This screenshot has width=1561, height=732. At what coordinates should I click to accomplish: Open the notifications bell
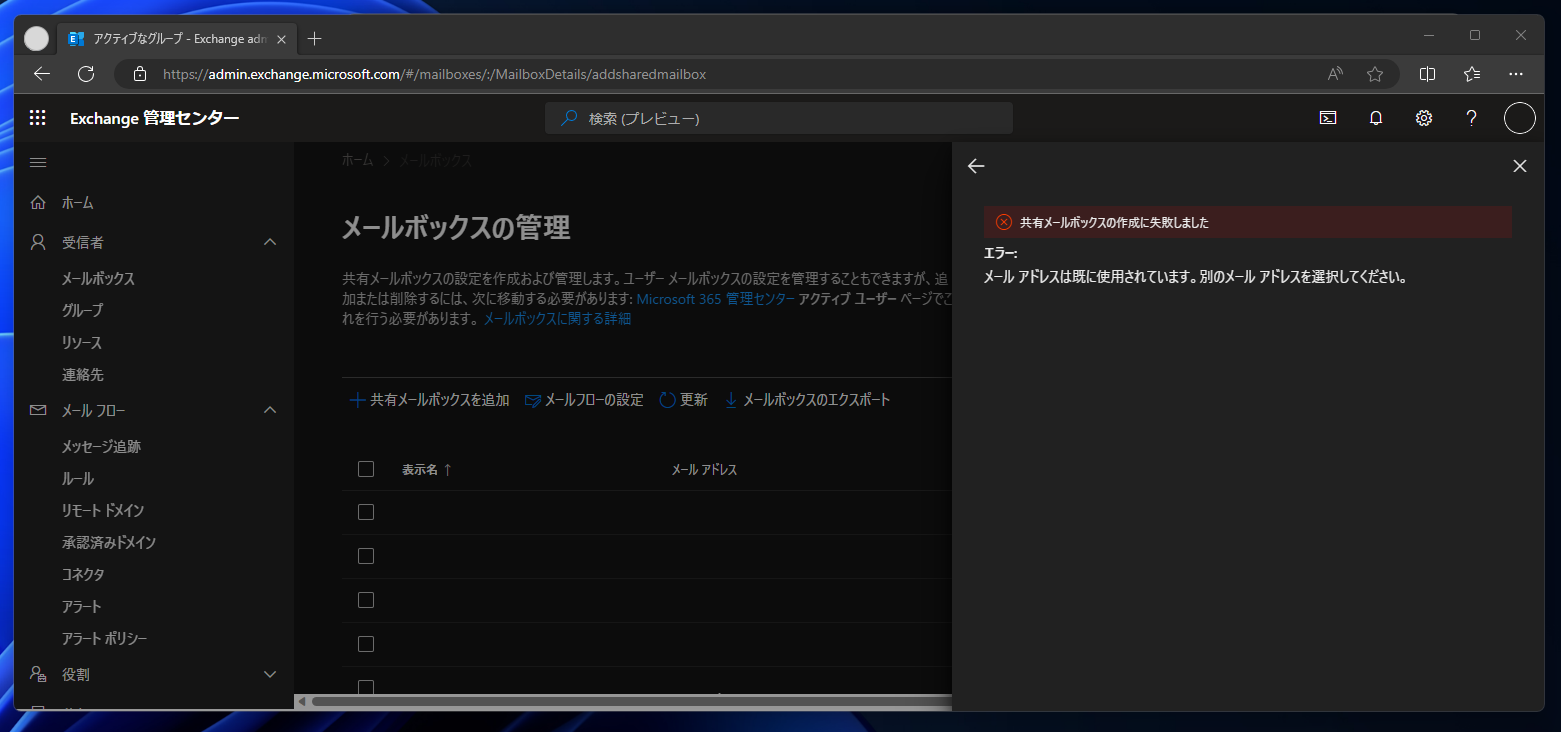tap(1375, 117)
